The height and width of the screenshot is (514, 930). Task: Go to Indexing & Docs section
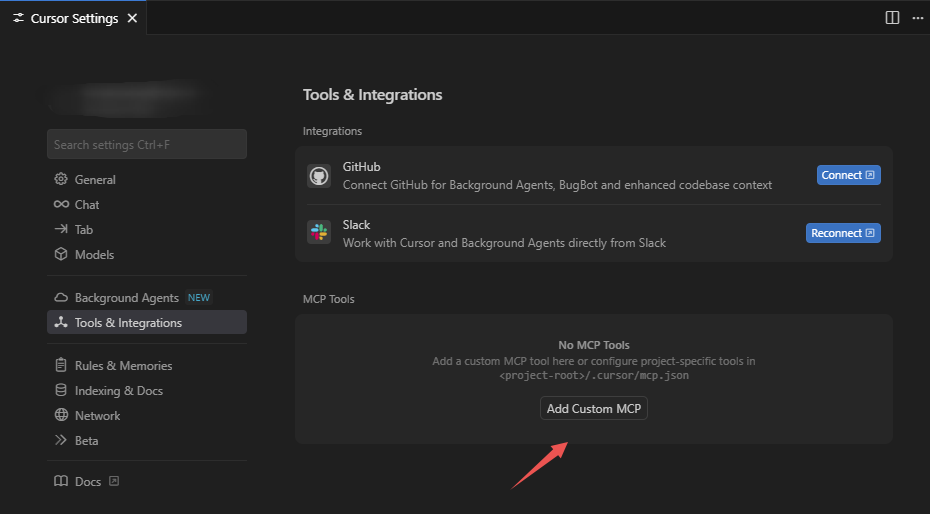146,390
